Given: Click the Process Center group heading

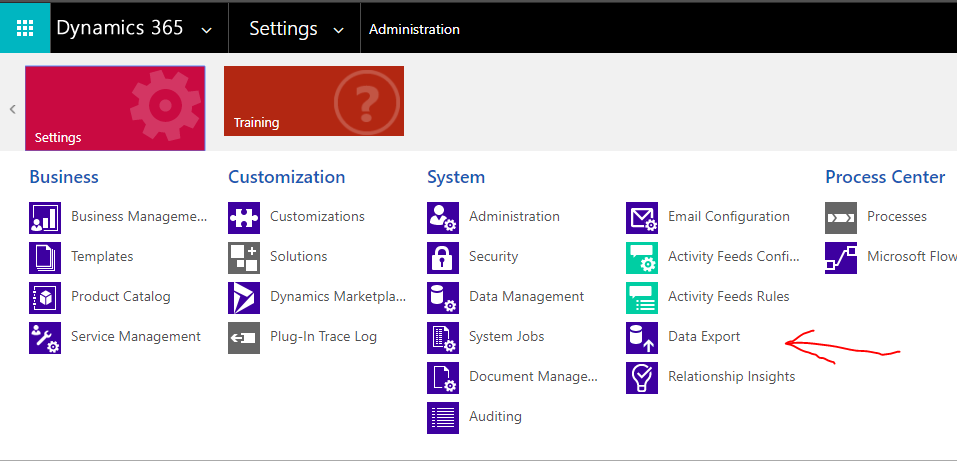Looking at the screenshot, I should (885, 177).
